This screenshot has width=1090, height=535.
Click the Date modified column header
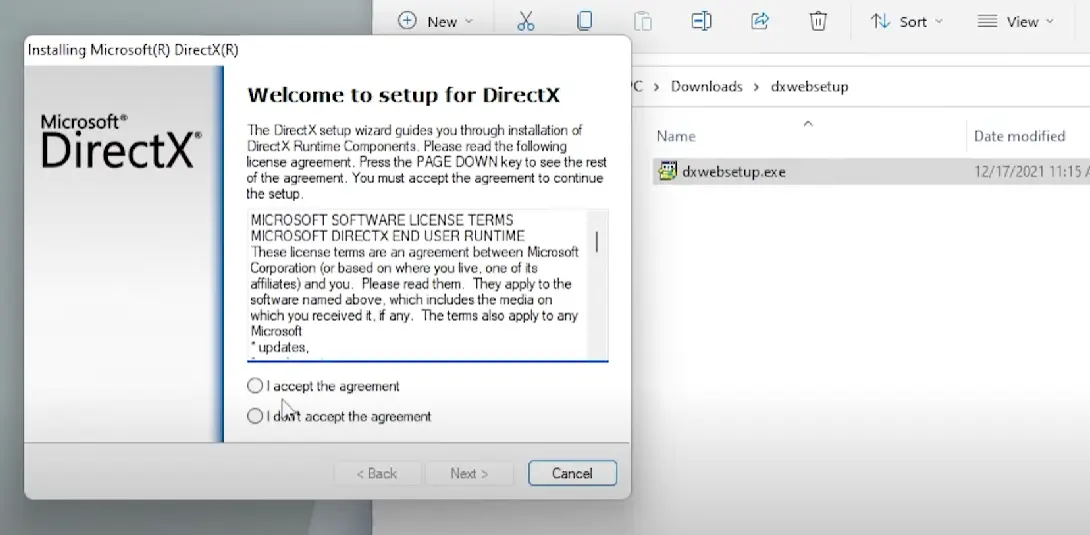coord(1019,136)
